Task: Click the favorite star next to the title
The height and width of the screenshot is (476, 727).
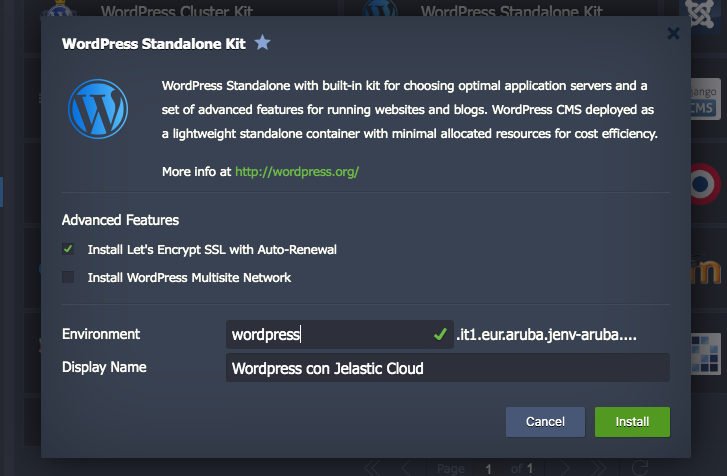Action: [x=262, y=43]
